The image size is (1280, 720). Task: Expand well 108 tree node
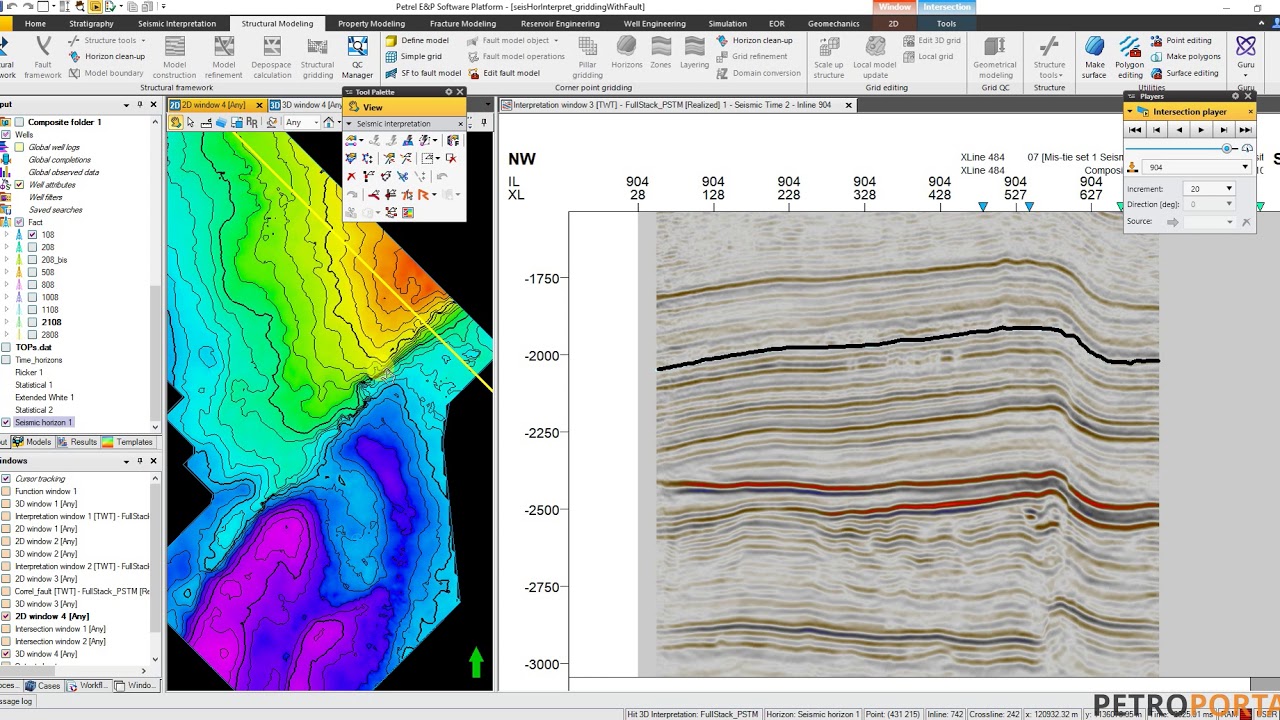[7, 235]
